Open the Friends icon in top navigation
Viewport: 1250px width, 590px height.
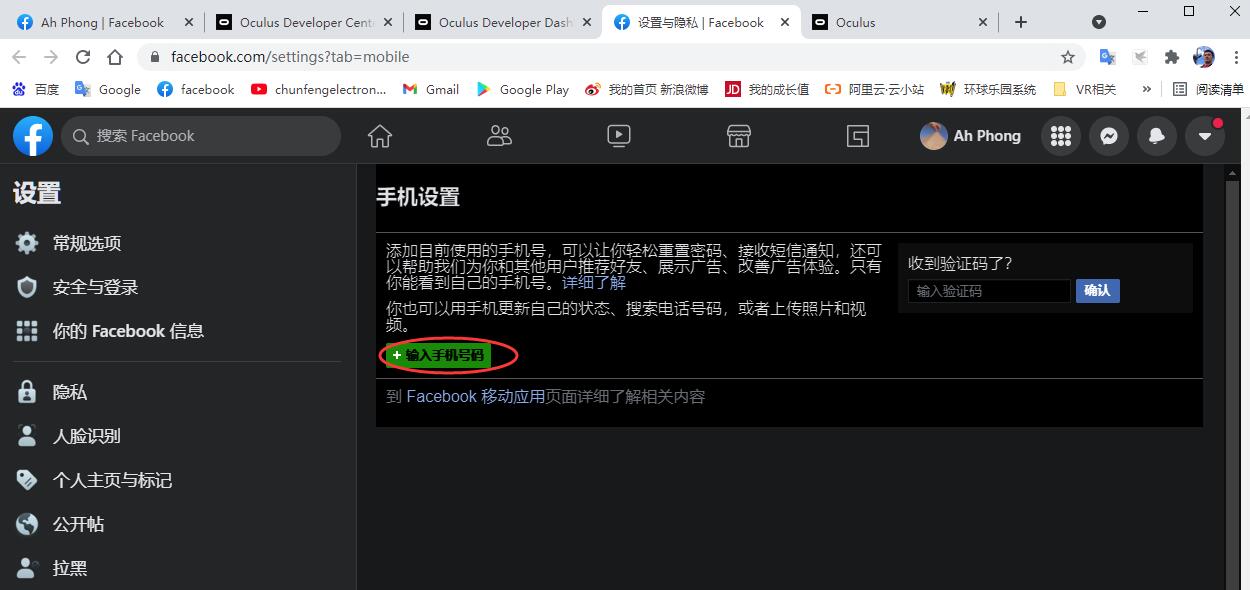[499, 136]
